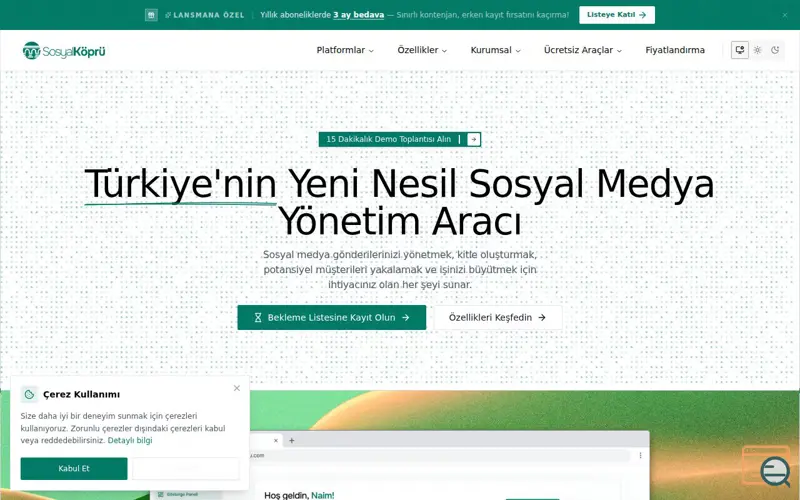Expand the Kurumsal menu
Screen dimensions: 800x500
(495, 50)
